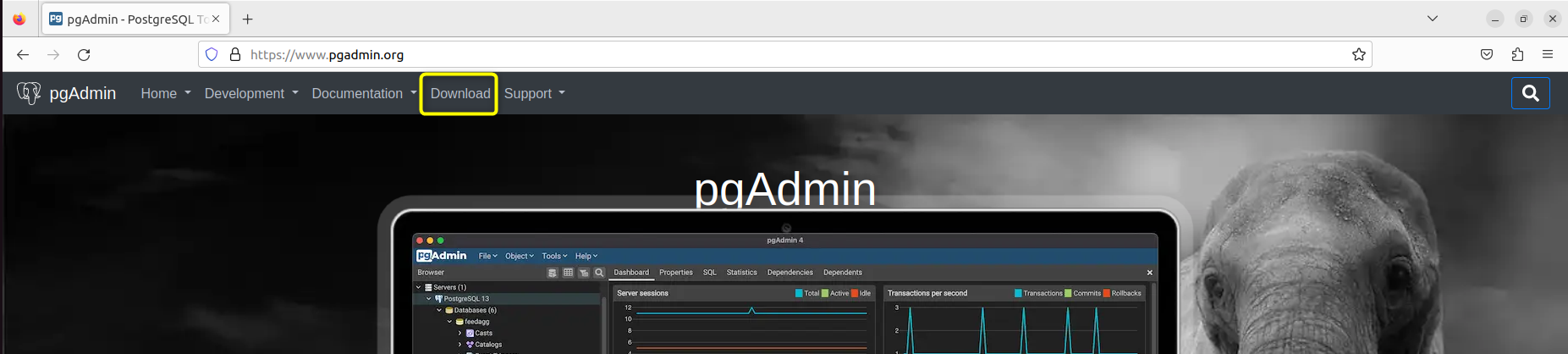Expand the Development navigation dropdown
Viewport: 1568px width, 354px height.
pos(251,93)
